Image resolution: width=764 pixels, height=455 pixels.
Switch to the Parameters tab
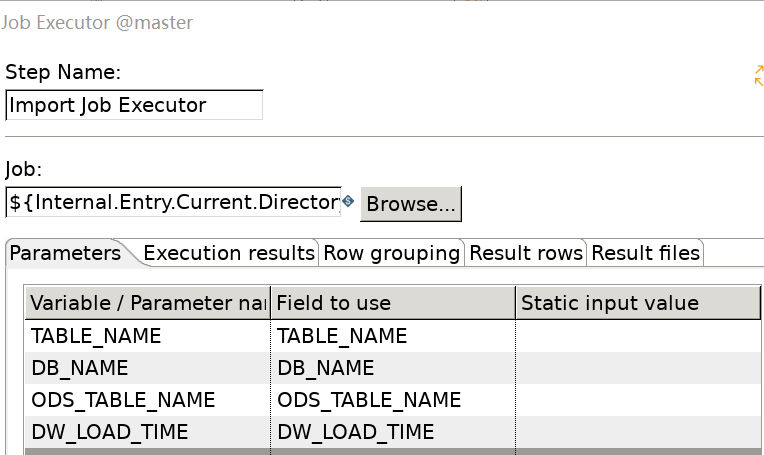[66, 254]
